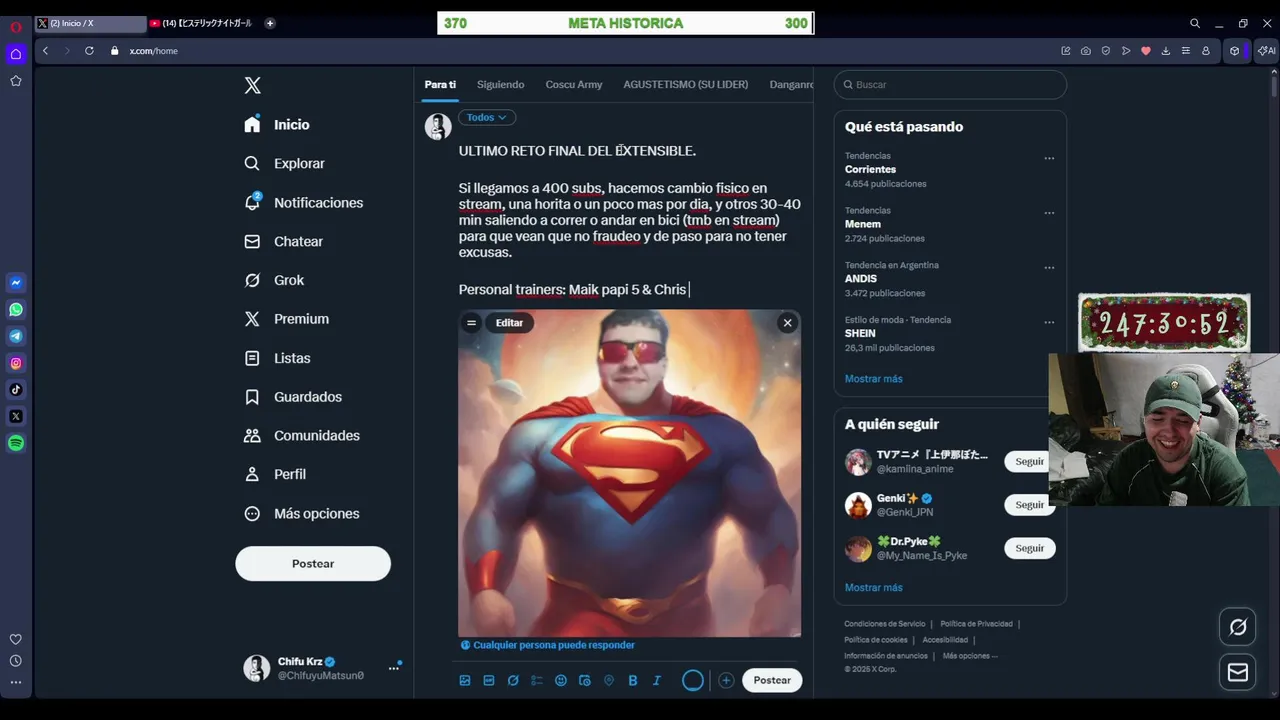Take a snapshot with camera icon
The width and height of the screenshot is (1280, 720).
pos(1086,50)
